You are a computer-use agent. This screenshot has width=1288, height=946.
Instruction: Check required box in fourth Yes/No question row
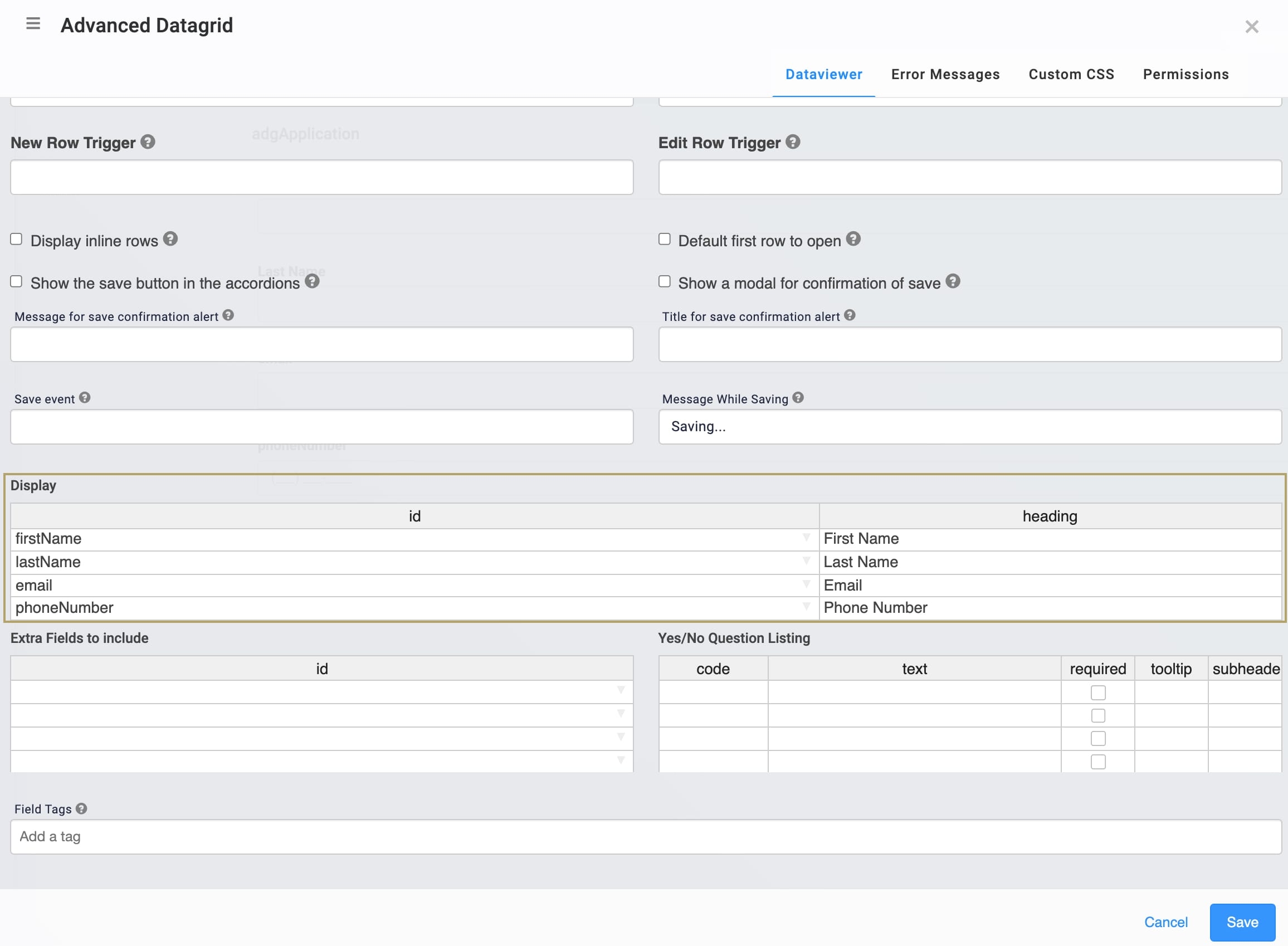point(1097,762)
